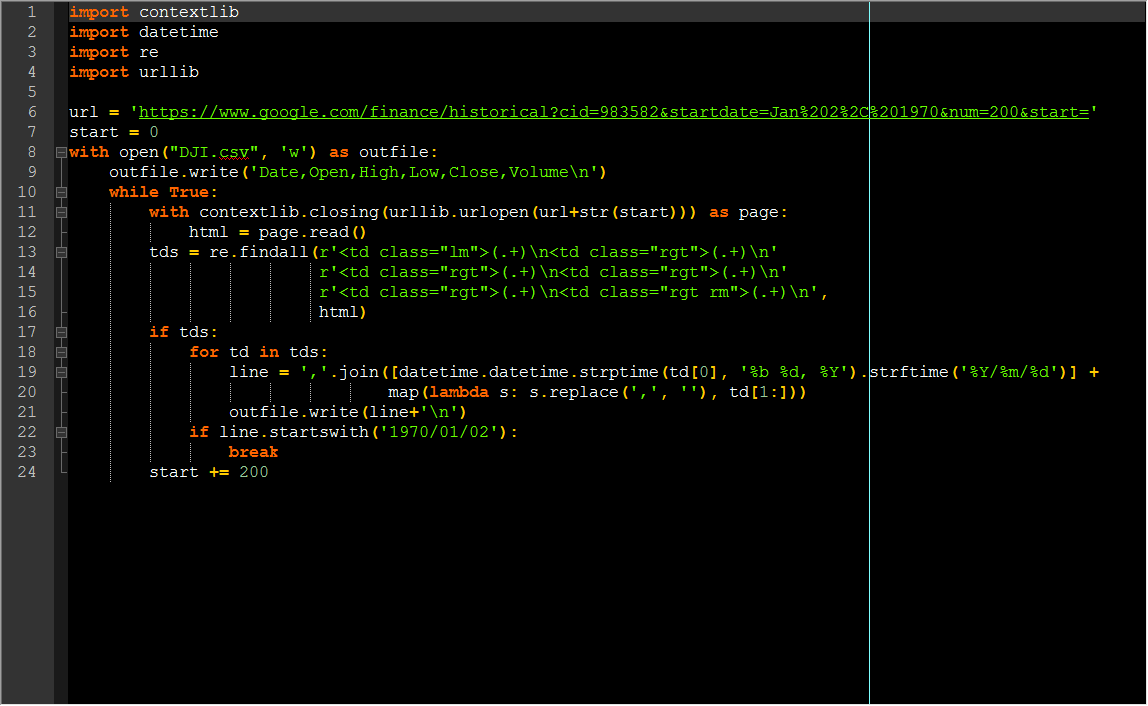Place cursor after 'start += 200'
The image size is (1148, 706).
(x=270, y=472)
